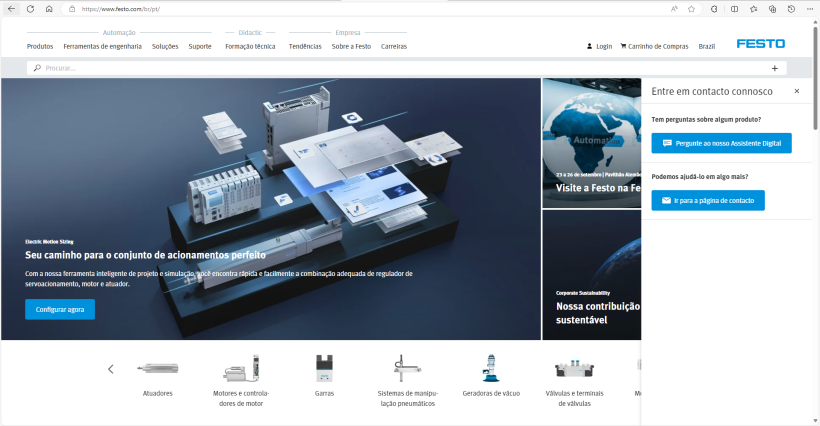820x426 pixels.
Task: Reload the page with refresh icon
Action: click(x=30, y=9)
